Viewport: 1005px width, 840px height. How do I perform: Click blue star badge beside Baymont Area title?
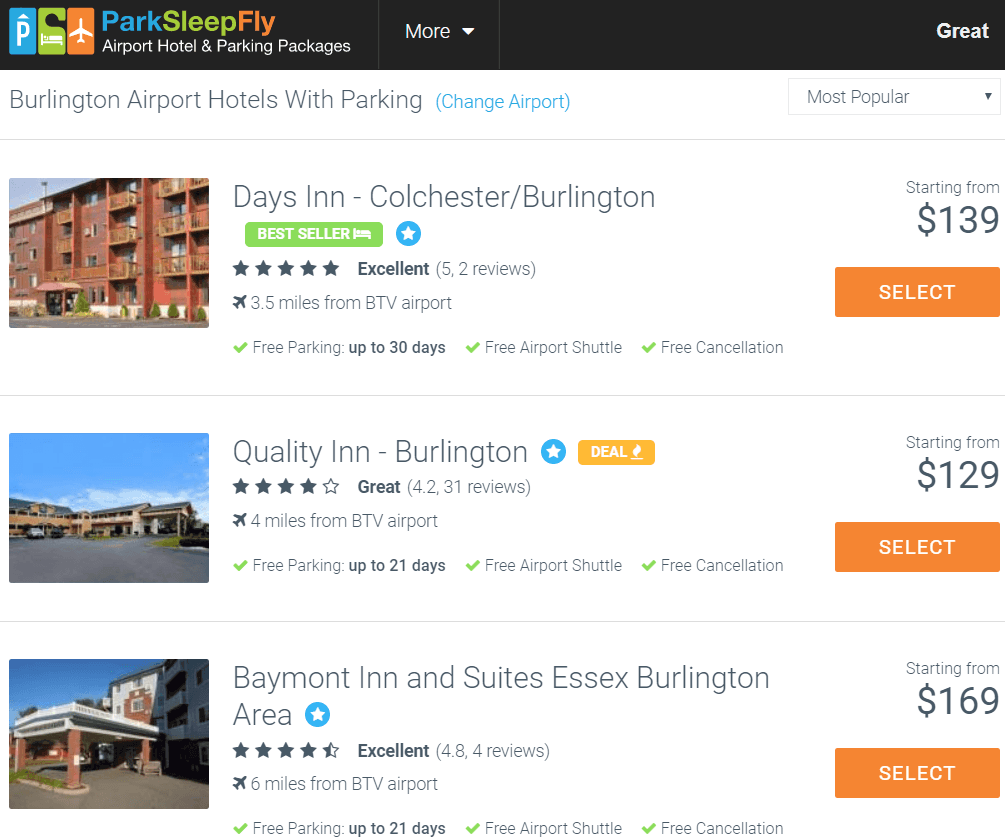point(317,714)
